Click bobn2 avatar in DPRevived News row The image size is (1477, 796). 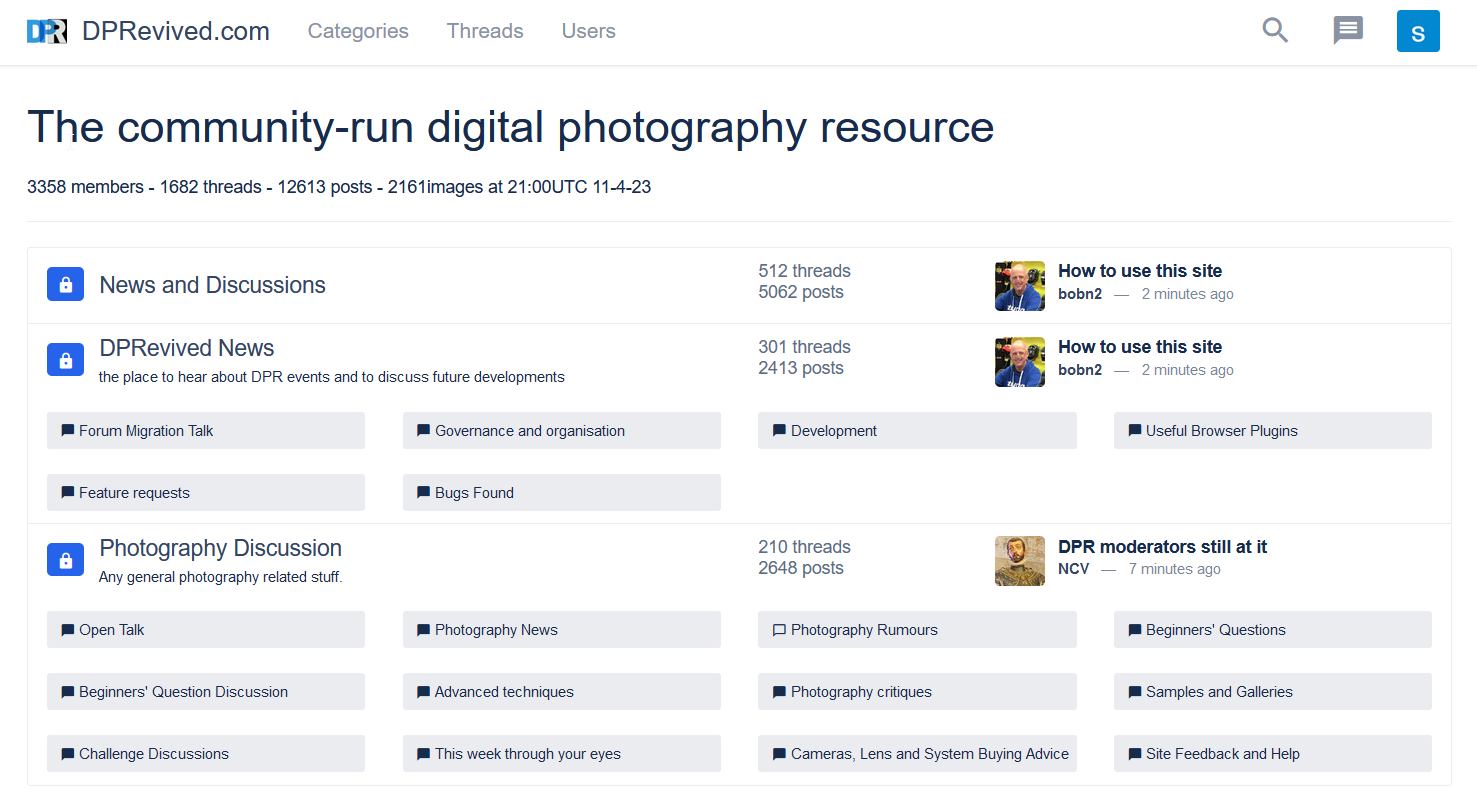[1020, 362]
